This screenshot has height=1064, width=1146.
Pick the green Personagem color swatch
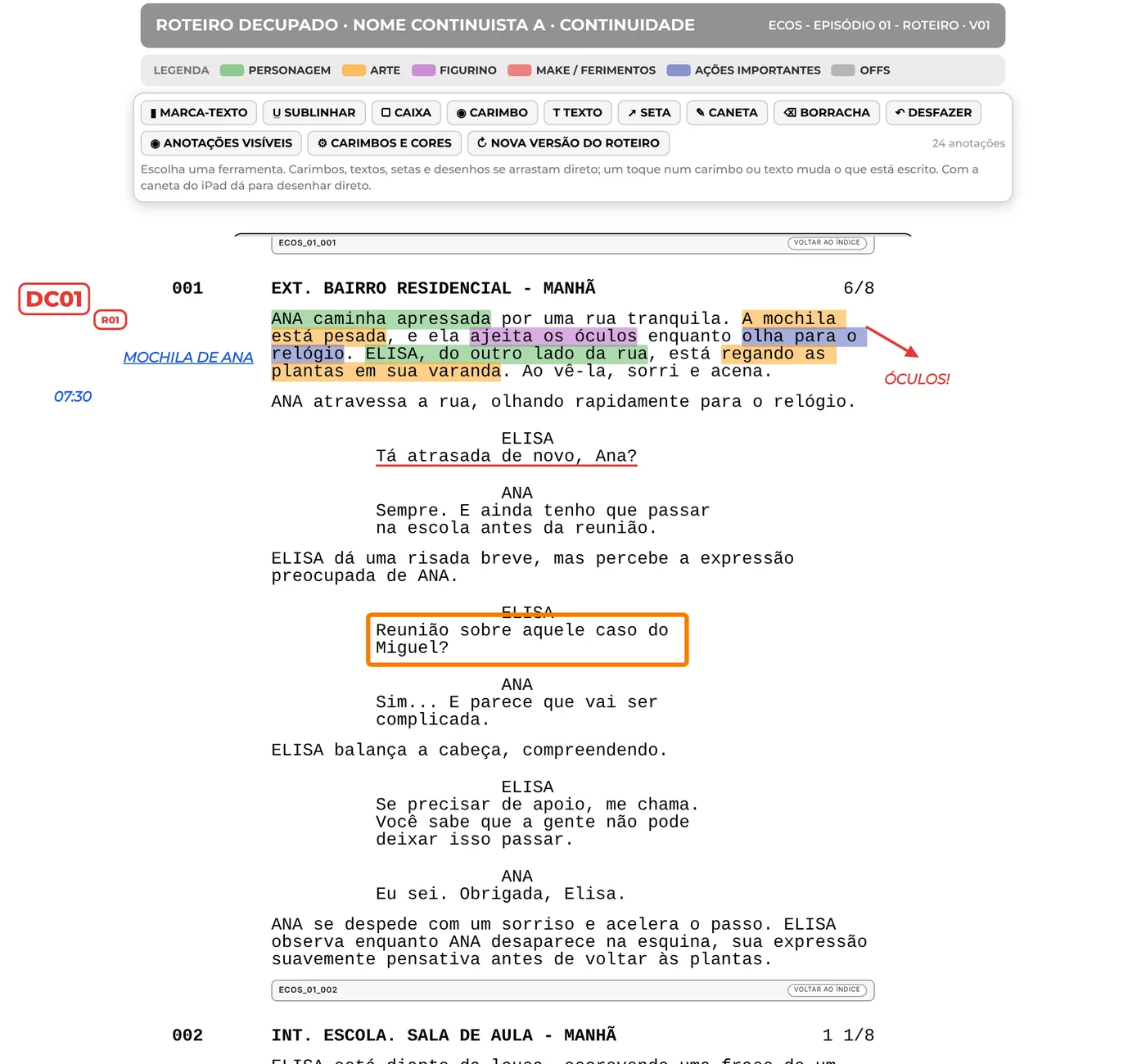(x=232, y=70)
